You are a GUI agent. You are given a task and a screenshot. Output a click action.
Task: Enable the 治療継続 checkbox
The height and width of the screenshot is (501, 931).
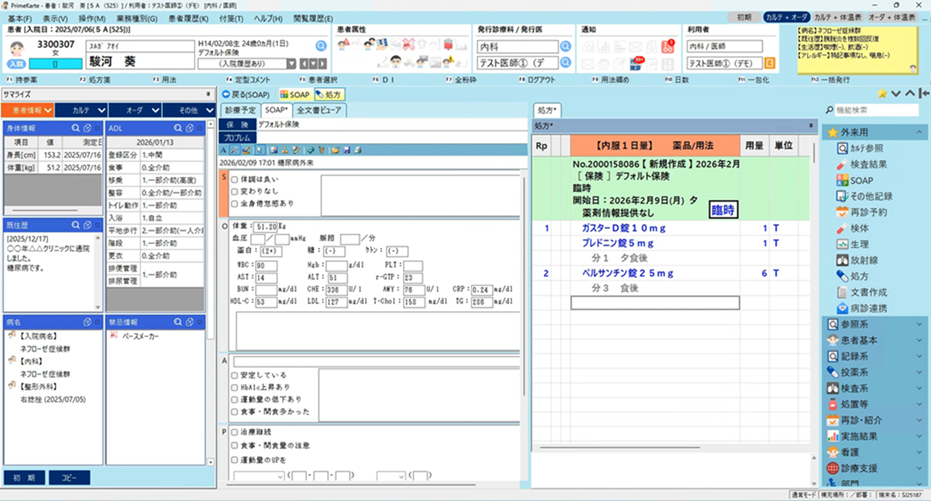pyautogui.click(x=234, y=432)
